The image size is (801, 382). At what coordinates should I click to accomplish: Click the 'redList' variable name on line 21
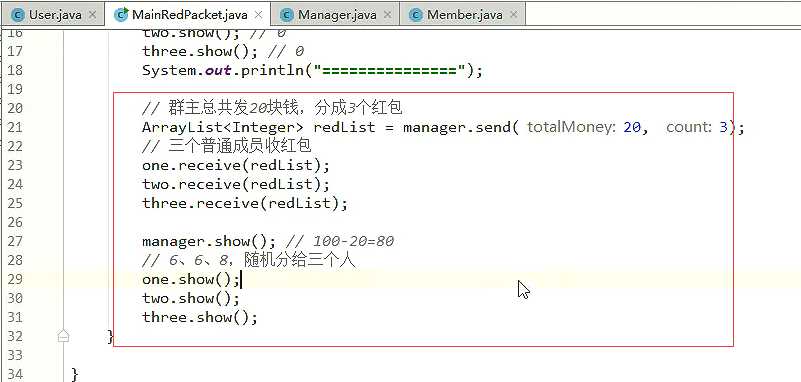pos(345,127)
